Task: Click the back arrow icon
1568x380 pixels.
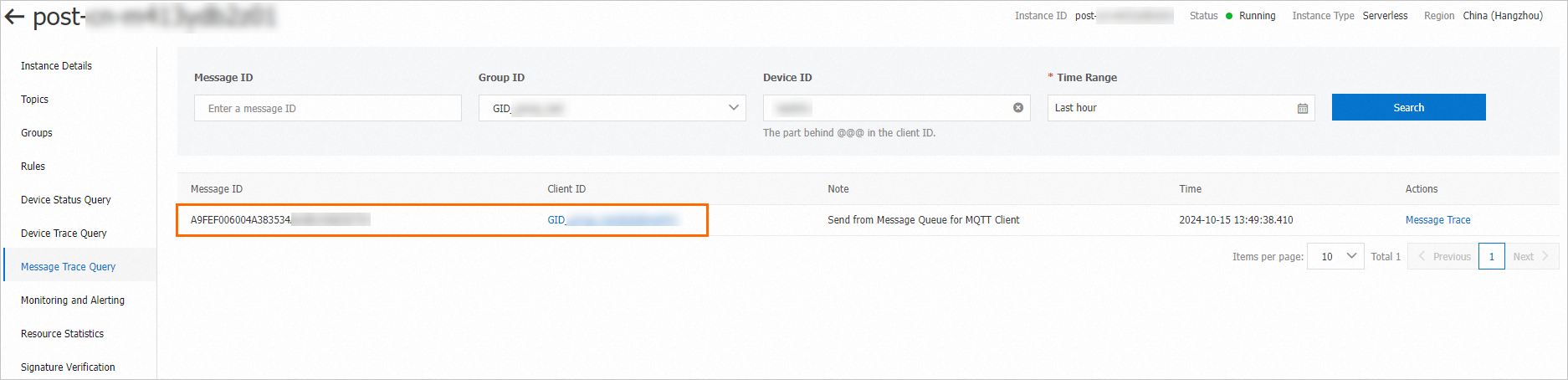Action: click(15, 17)
